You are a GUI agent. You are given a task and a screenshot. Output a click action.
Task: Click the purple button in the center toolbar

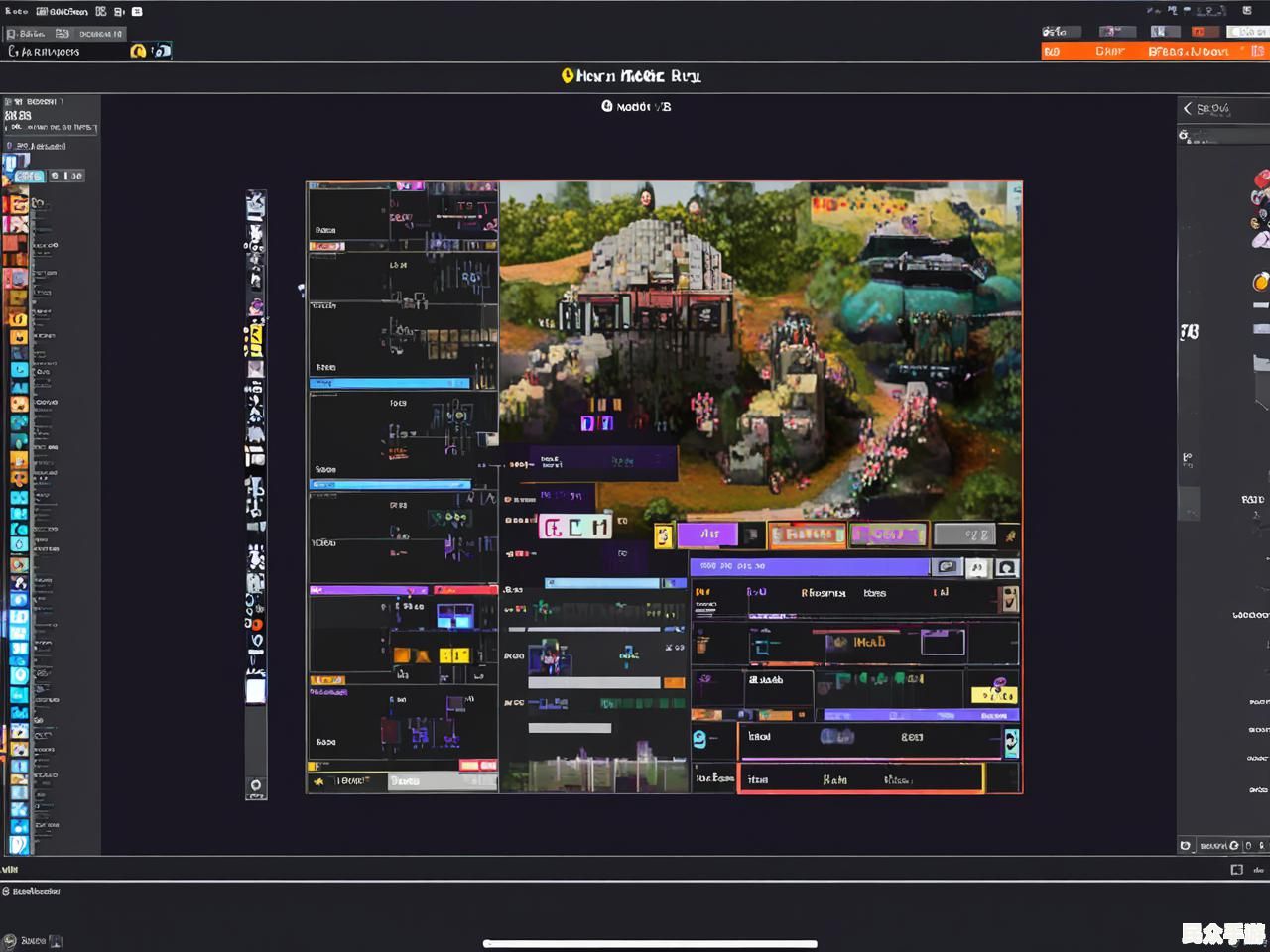pyautogui.click(x=708, y=535)
